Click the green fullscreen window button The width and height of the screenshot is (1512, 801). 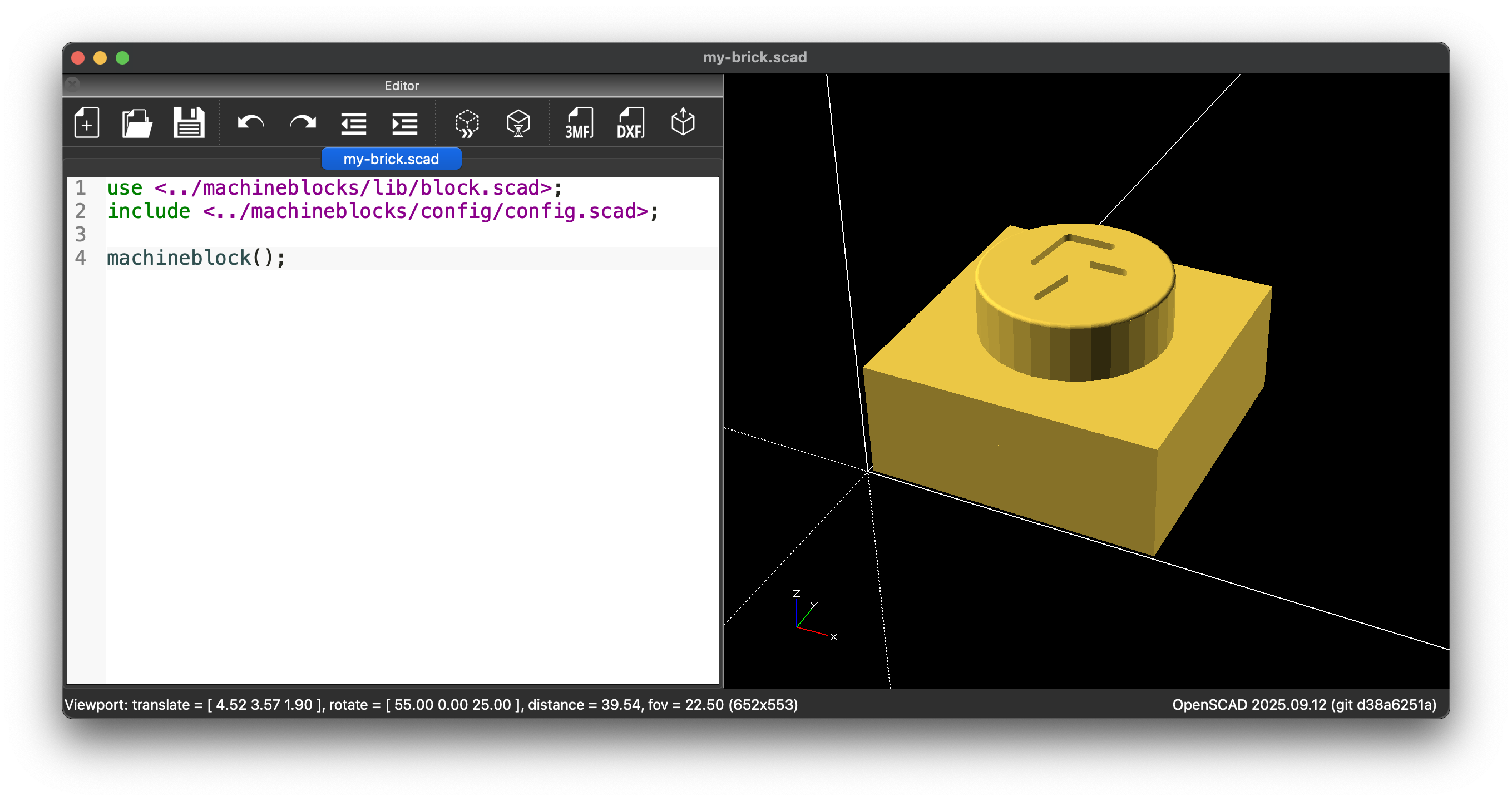point(123,57)
